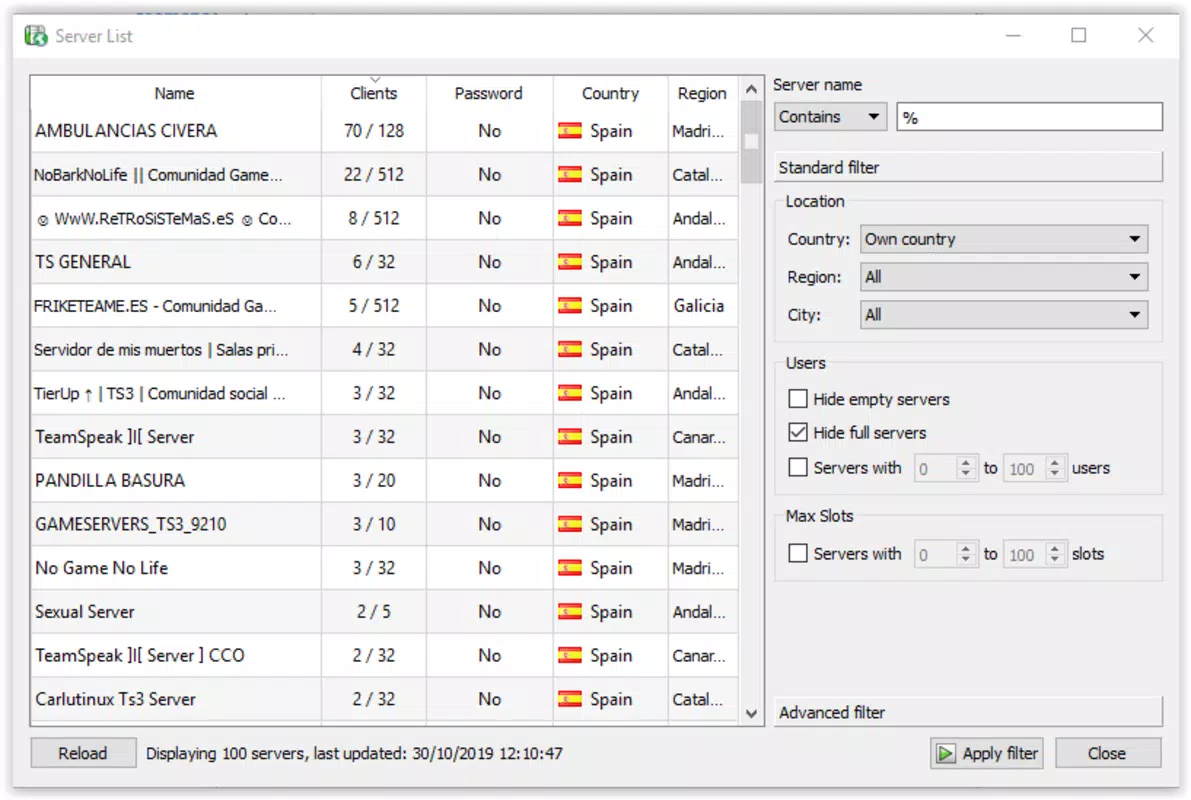Uncheck Hide full servers checkbox
Image resolution: width=1191 pixels, height=800 pixels.
pos(798,432)
